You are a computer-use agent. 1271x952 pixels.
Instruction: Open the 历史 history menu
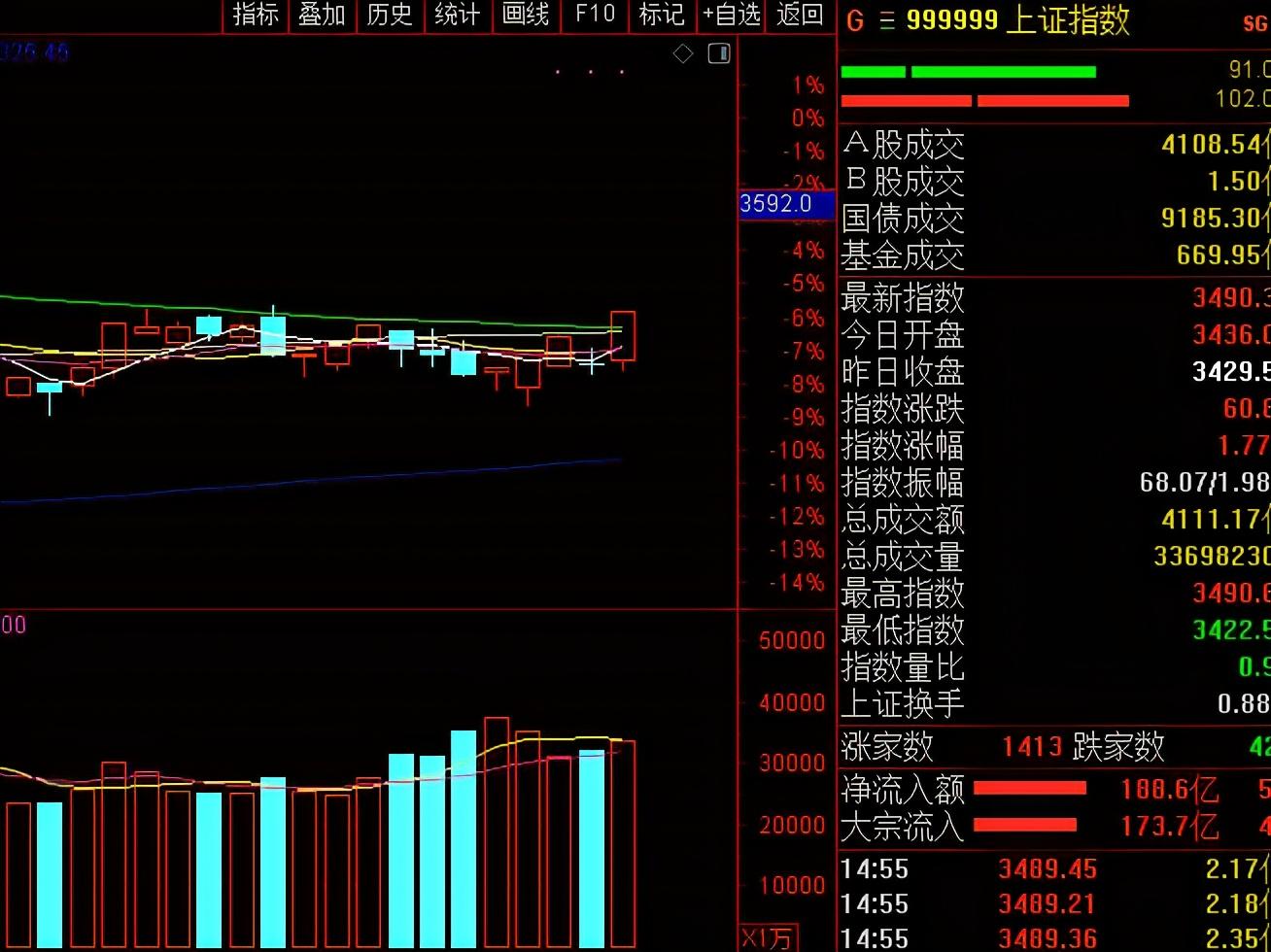pos(390,15)
